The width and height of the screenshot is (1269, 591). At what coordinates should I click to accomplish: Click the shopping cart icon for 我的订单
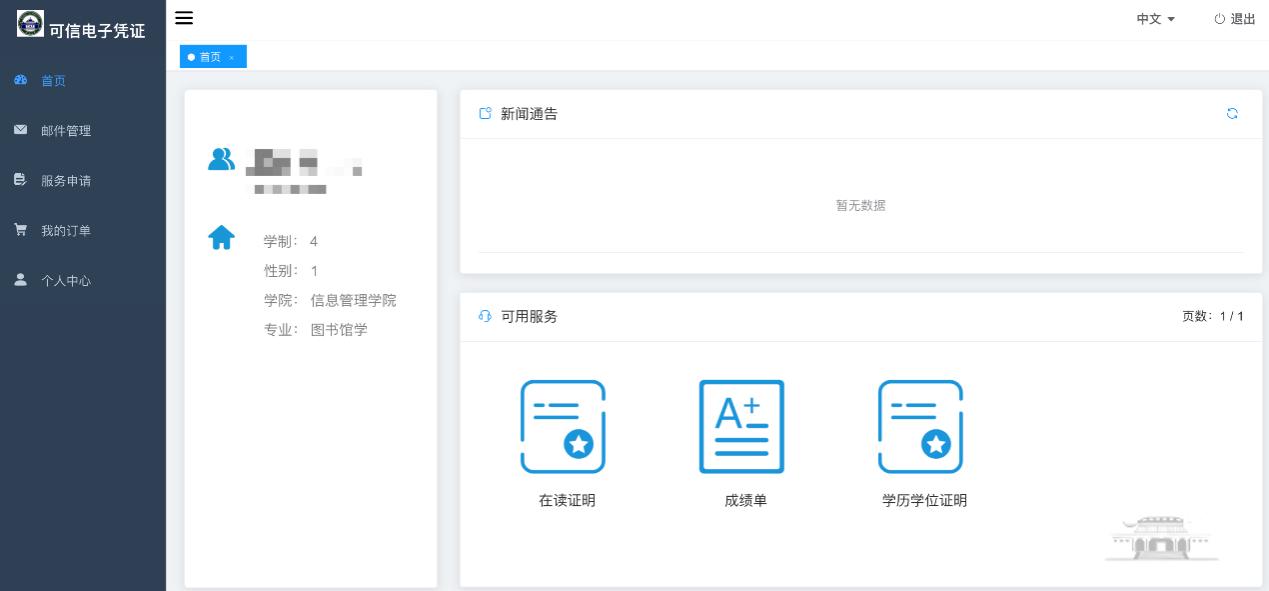click(20, 230)
